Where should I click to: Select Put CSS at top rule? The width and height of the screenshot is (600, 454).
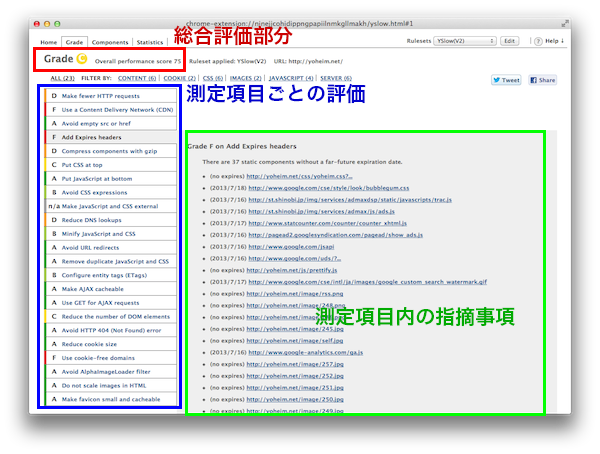tap(111, 165)
